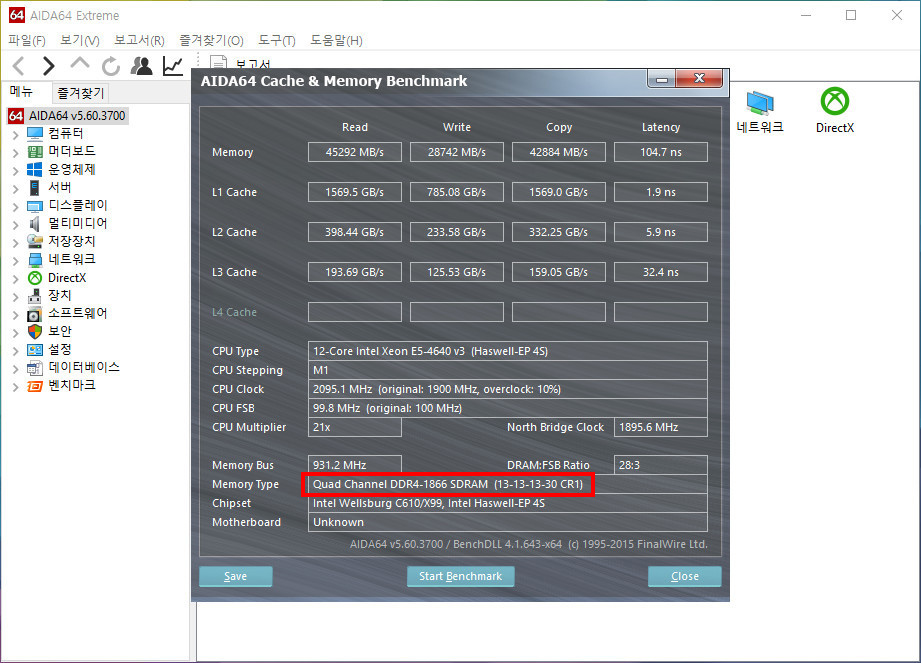921x663 pixels.
Task: Select the 데이터베이스 icon in tree
Action: tap(35, 368)
